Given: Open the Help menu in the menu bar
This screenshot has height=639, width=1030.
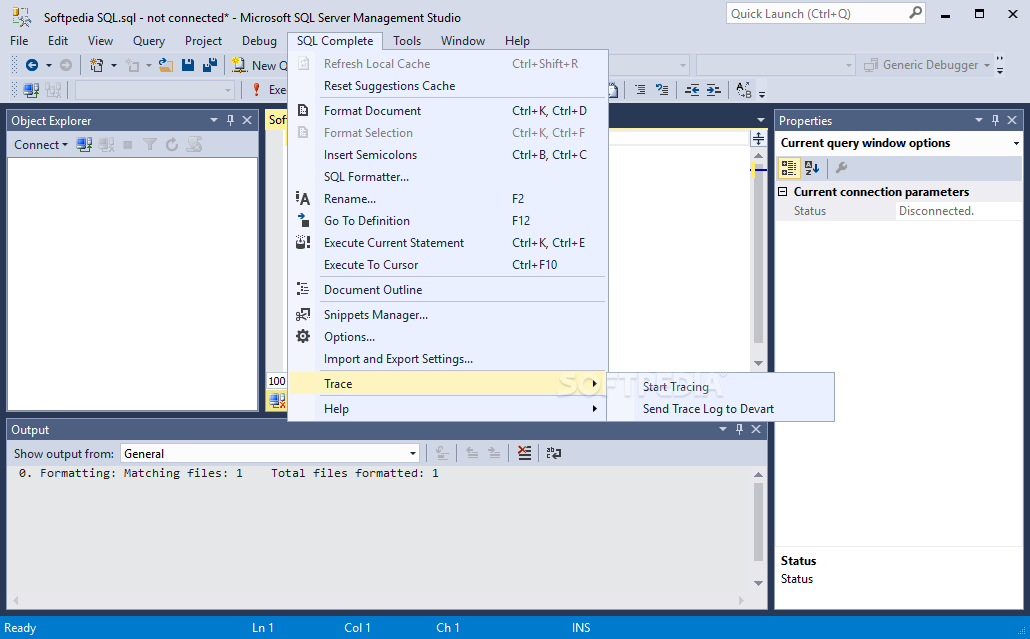Looking at the screenshot, I should 517,41.
